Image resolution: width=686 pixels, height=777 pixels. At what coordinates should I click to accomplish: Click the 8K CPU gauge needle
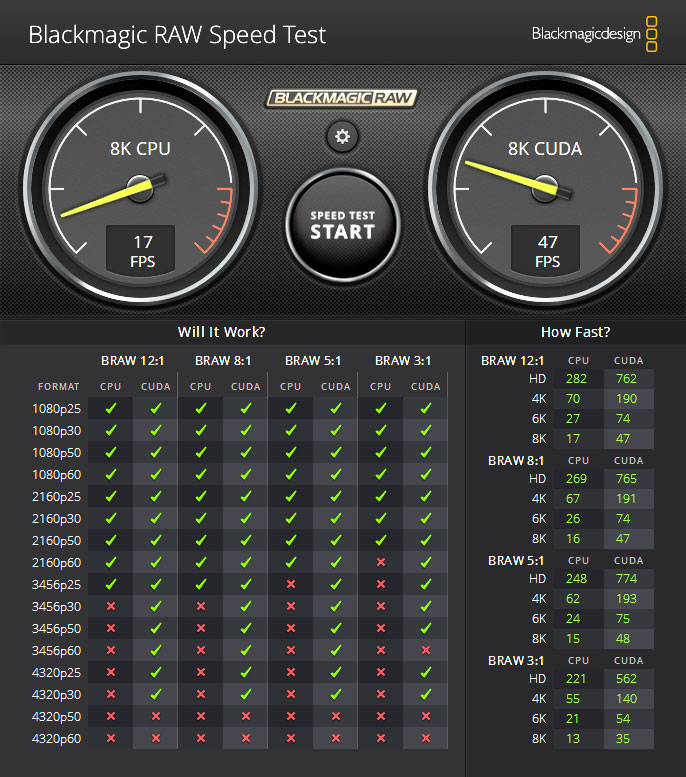113,197
